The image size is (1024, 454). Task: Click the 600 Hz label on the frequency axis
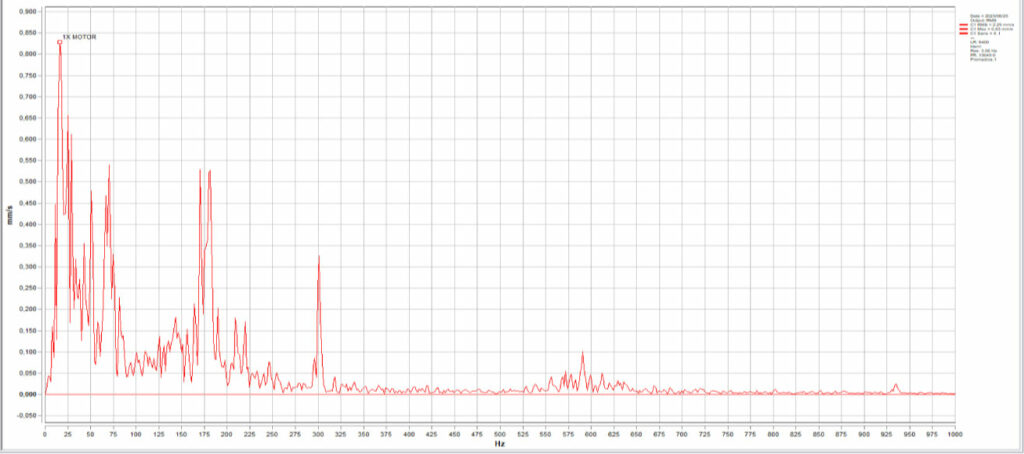tap(591, 434)
